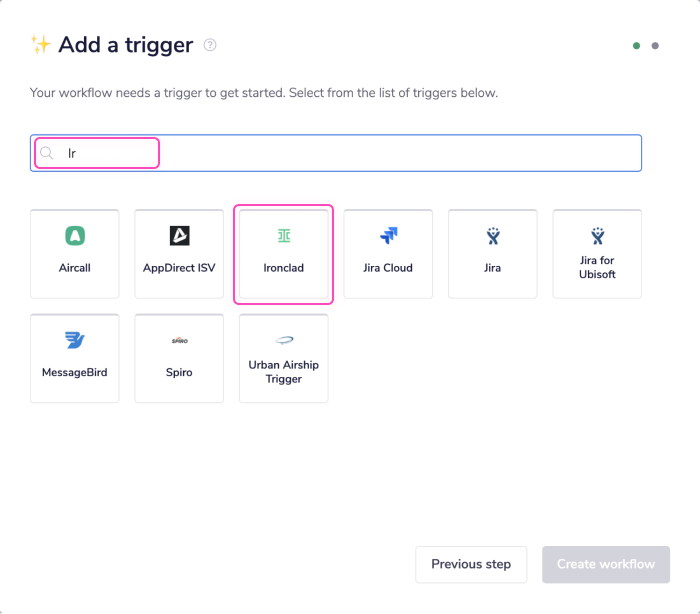Screen dimensions: 700x614
Task: Click the Jira Cloud logo icon
Action: (x=388, y=236)
